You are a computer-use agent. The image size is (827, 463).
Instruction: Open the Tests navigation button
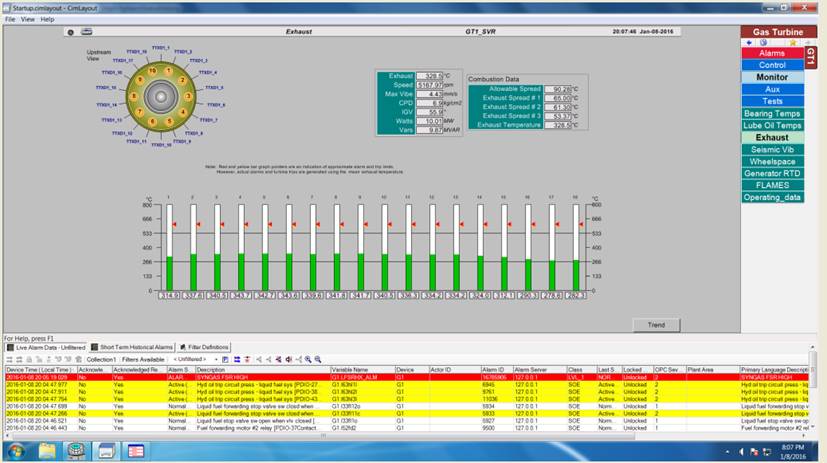tap(772, 101)
